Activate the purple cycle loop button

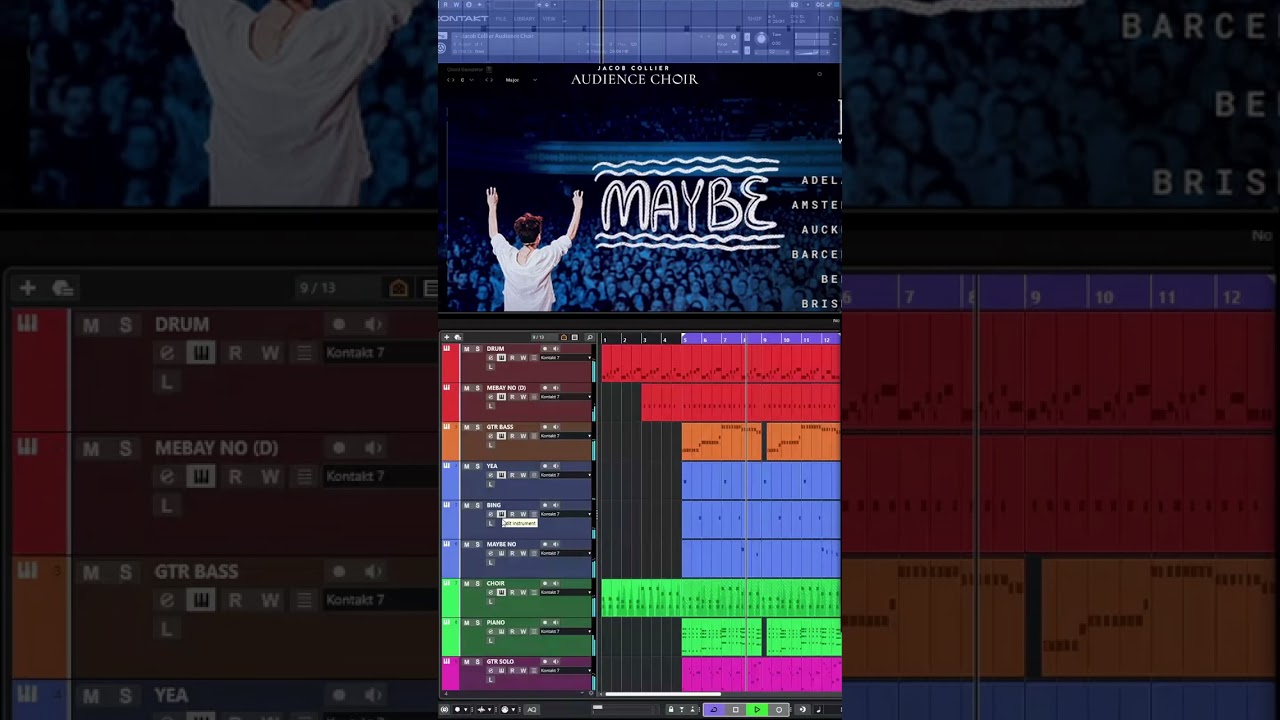(x=714, y=710)
